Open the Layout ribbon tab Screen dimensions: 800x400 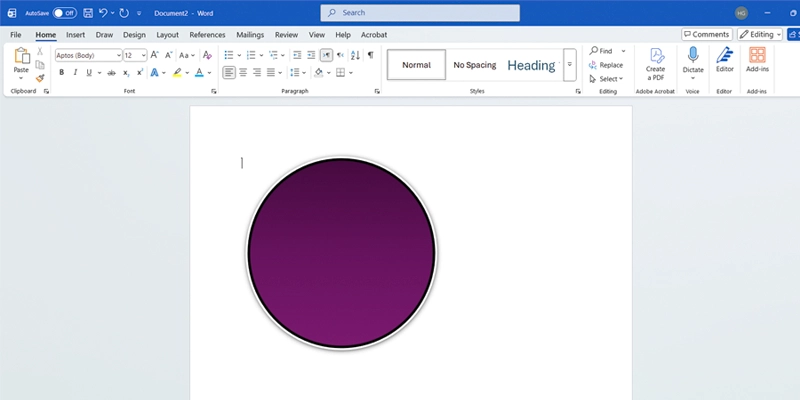pyautogui.click(x=167, y=34)
